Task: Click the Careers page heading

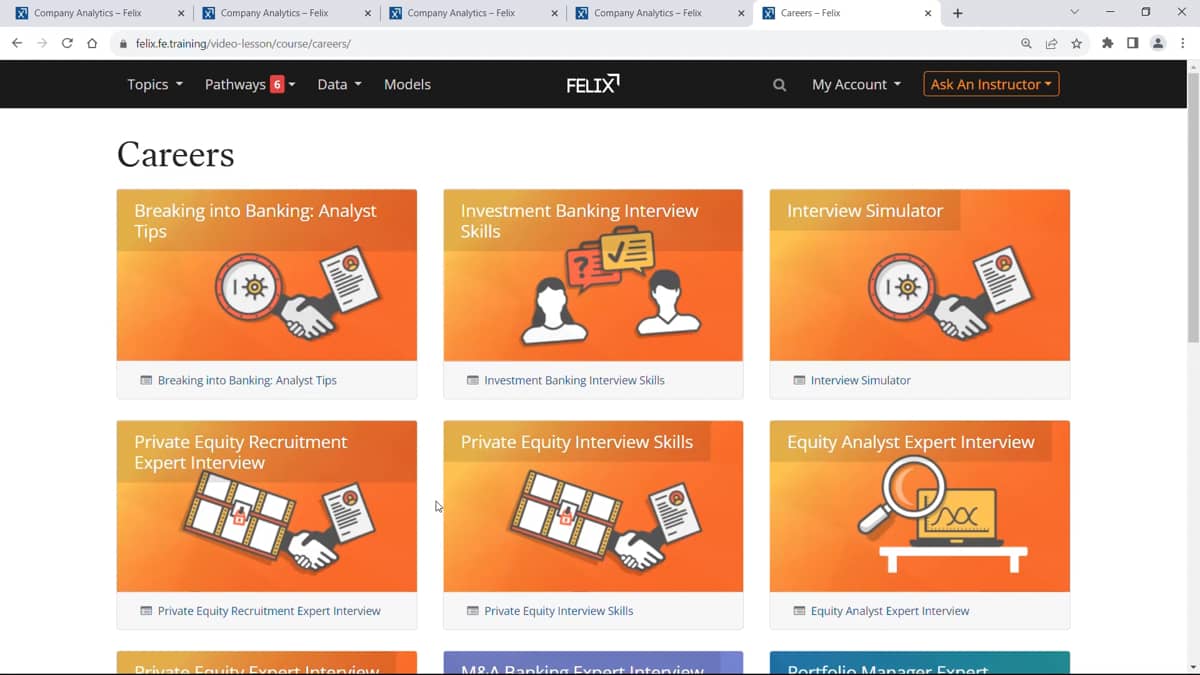Action: tap(176, 154)
